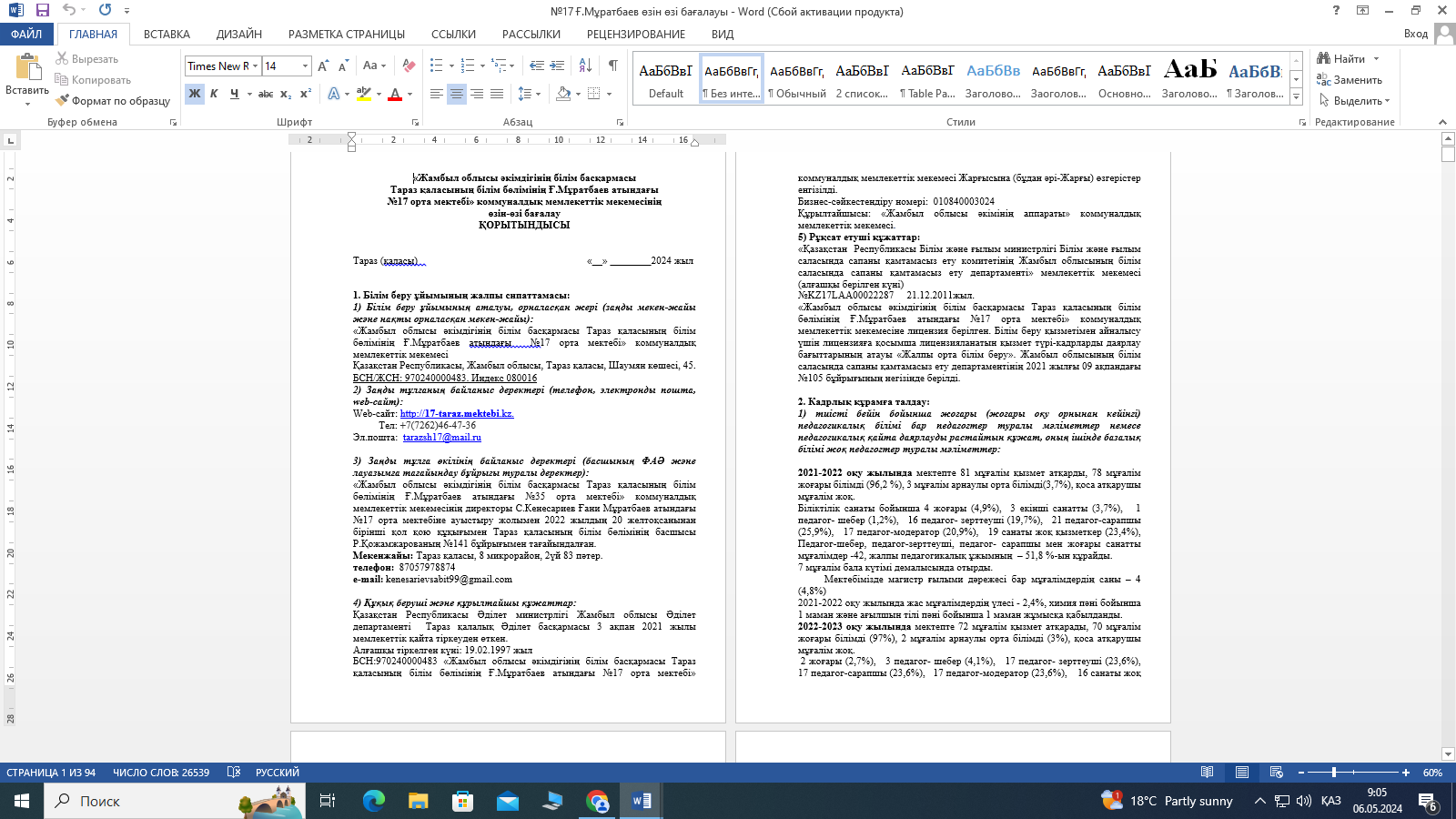Image resolution: width=1456 pixels, height=819 pixels.
Task: Toggle Italic (К) formatting
Action: pyautogui.click(x=214, y=94)
